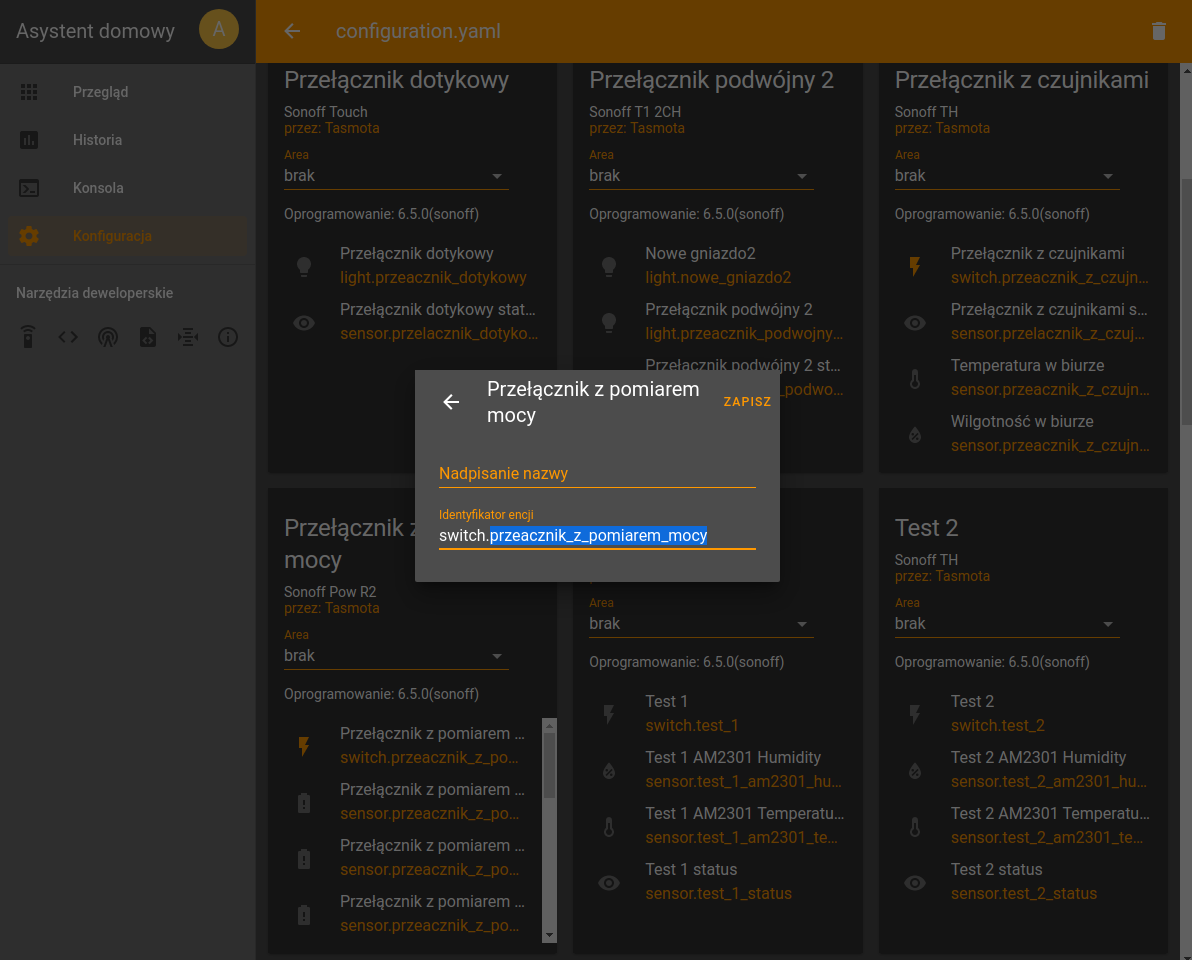Click the eye icon for Test 2 status
The height and width of the screenshot is (960, 1192).
pos(915,882)
